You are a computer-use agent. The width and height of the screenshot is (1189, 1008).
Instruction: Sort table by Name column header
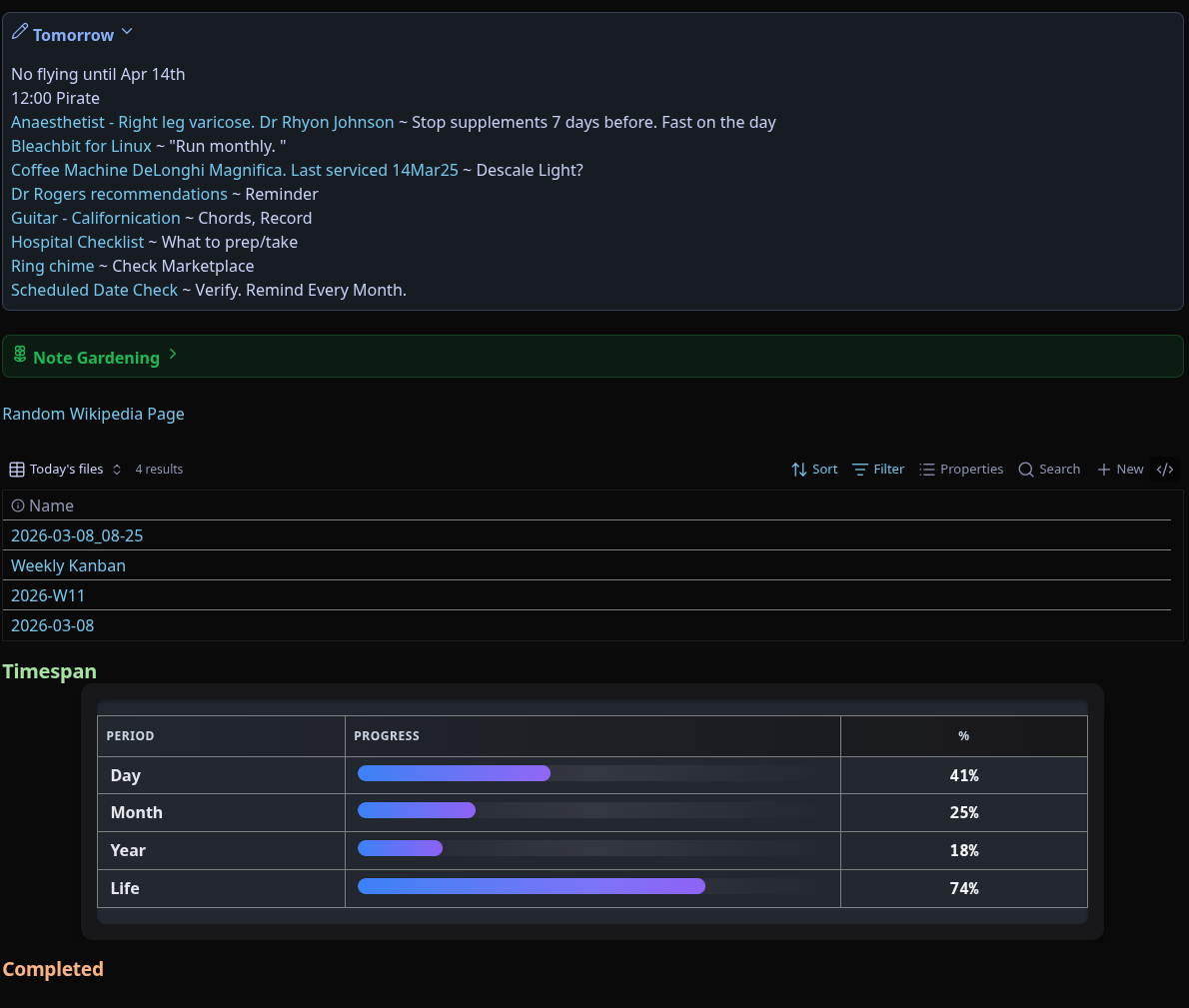pyautogui.click(x=51, y=505)
